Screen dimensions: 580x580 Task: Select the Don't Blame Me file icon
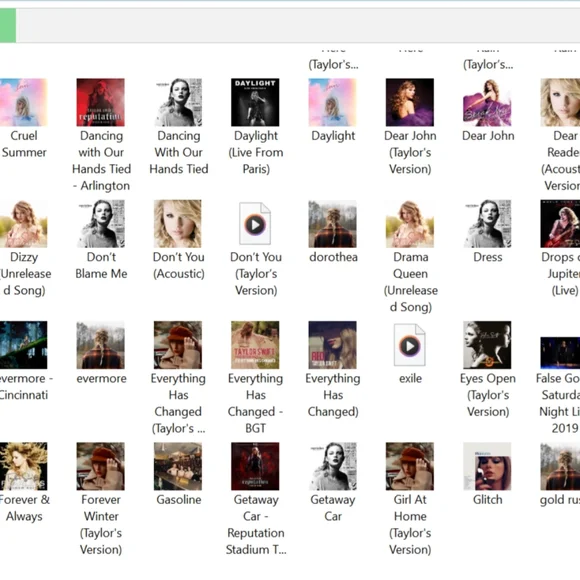101,224
